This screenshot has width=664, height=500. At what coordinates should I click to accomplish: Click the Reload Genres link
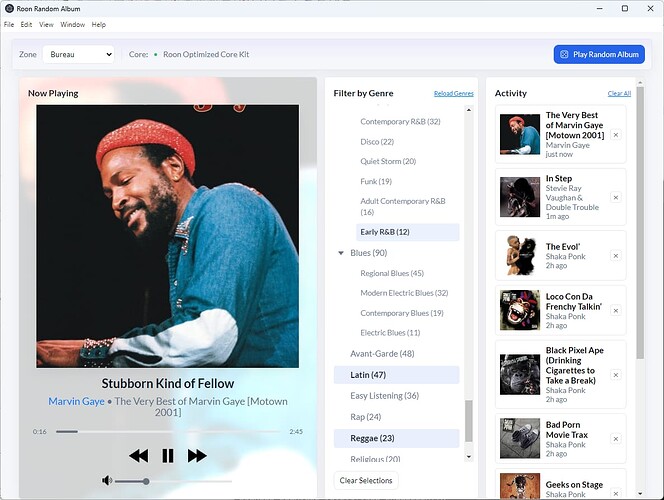click(x=453, y=93)
